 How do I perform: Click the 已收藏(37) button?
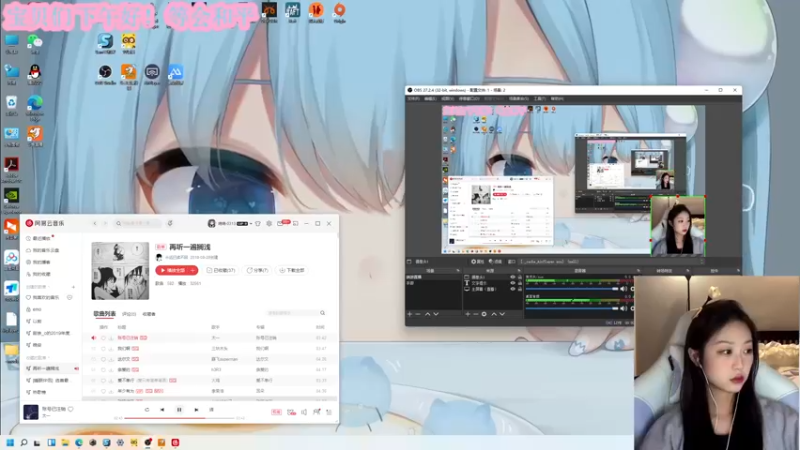pos(221,270)
